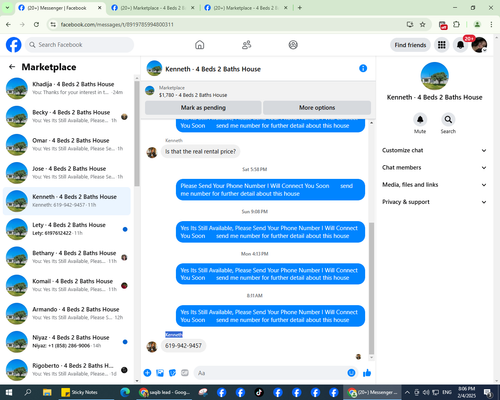Open the profile circle icon in top navigation
Screen dimensions: 500x400
(x=293, y=45)
